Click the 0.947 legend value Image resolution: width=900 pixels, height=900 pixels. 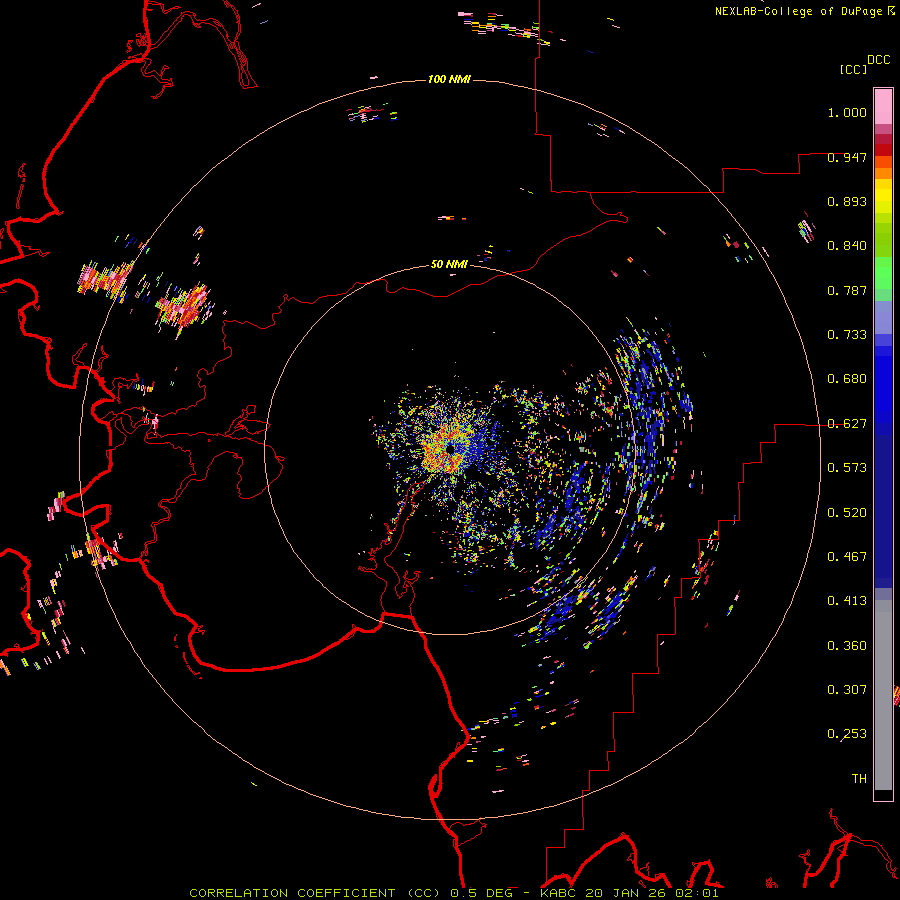click(847, 157)
